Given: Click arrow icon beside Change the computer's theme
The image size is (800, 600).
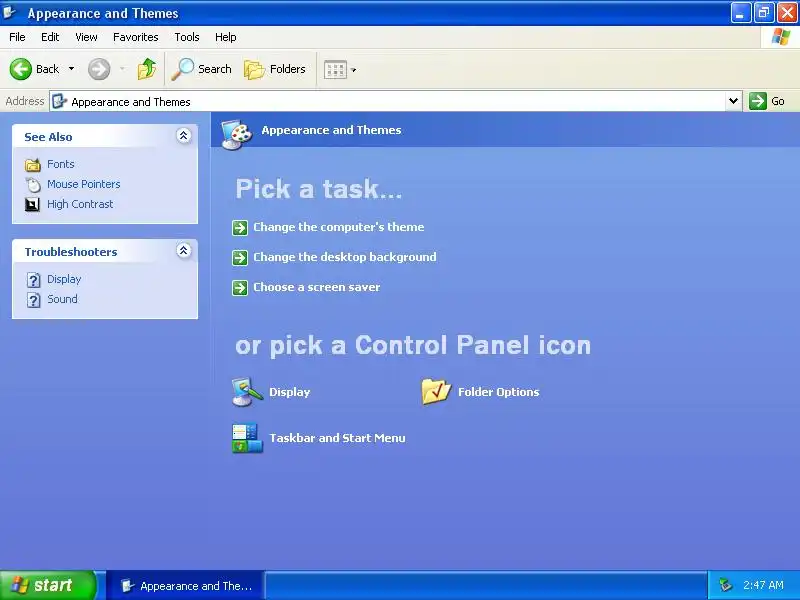Looking at the screenshot, I should point(240,228).
